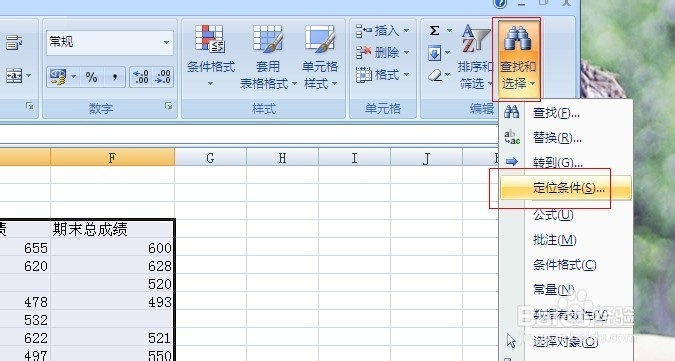
Task: Open 排序和筛选 sort and filter
Action: [x=474, y=57]
